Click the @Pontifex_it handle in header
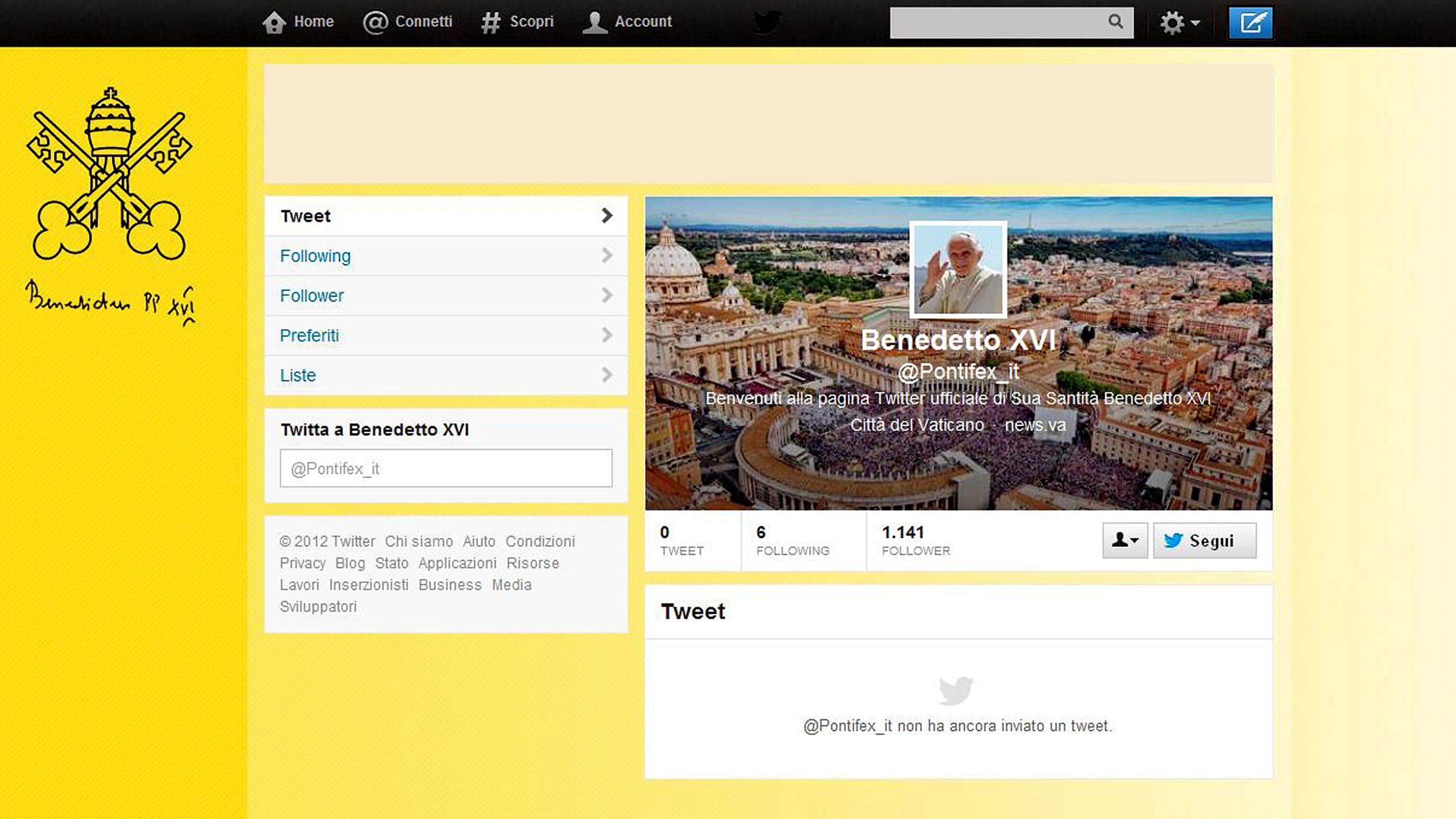Viewport: 1456px width, 819px height. point(959,372)
